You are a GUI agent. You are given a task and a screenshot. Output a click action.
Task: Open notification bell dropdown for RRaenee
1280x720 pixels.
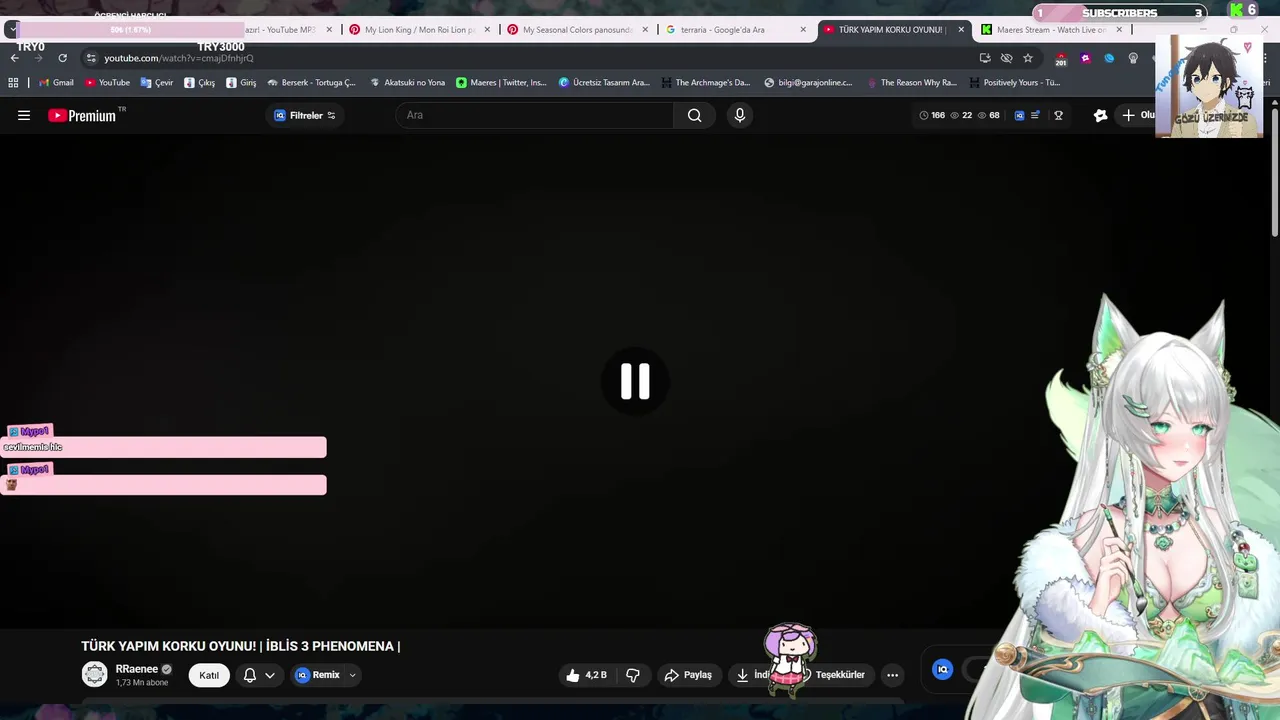click(259, 675)
